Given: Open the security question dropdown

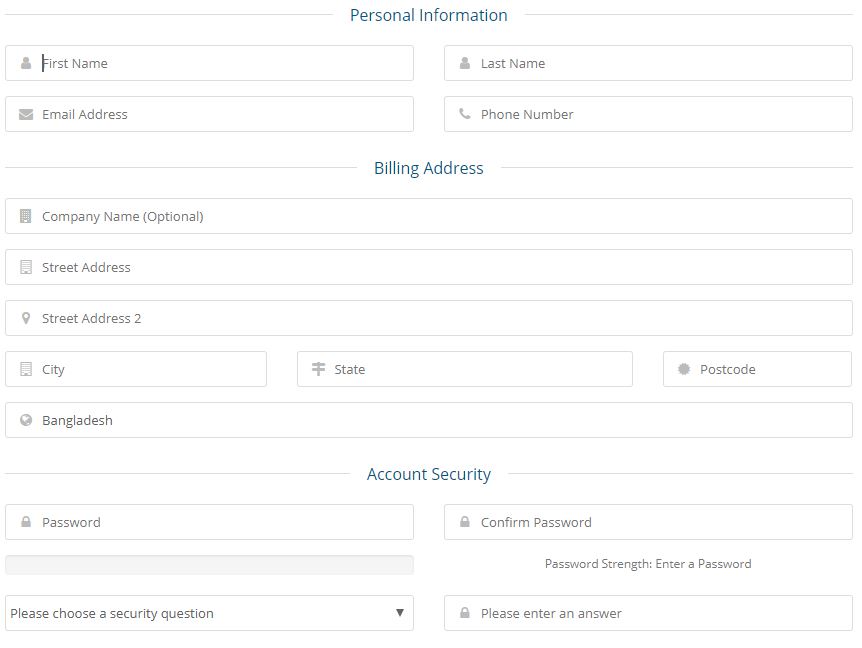Looking at the screenshot, I should pyautogui.click(x=200, y=613).
